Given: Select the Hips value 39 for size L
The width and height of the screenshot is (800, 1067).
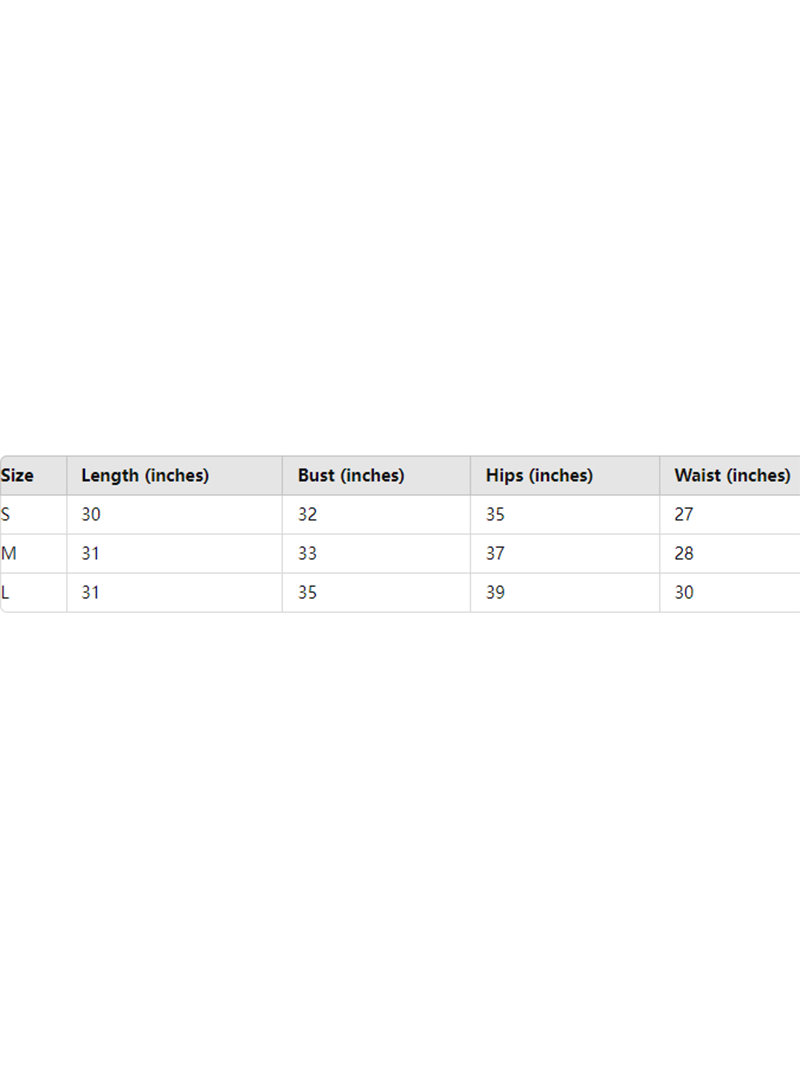Looking at the screenshot, I should [x=495, y=593].
